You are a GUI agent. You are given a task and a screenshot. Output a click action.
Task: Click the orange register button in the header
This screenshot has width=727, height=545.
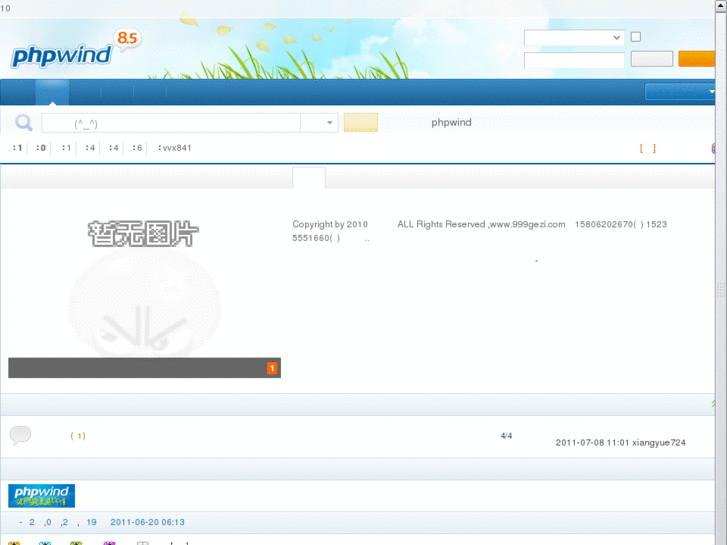[696, 59]
